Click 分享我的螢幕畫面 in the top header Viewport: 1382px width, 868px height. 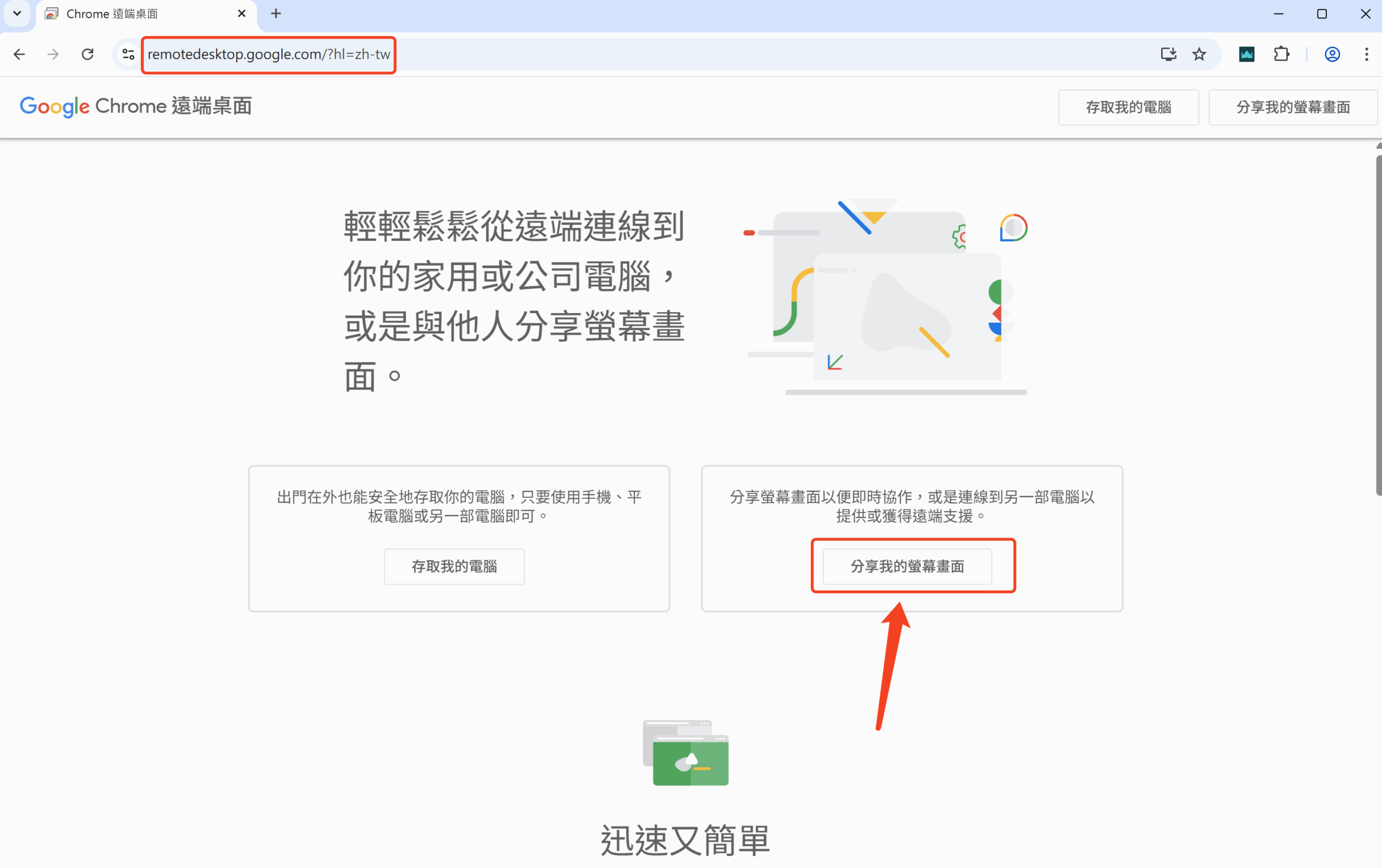click(x=1293, y=107)
